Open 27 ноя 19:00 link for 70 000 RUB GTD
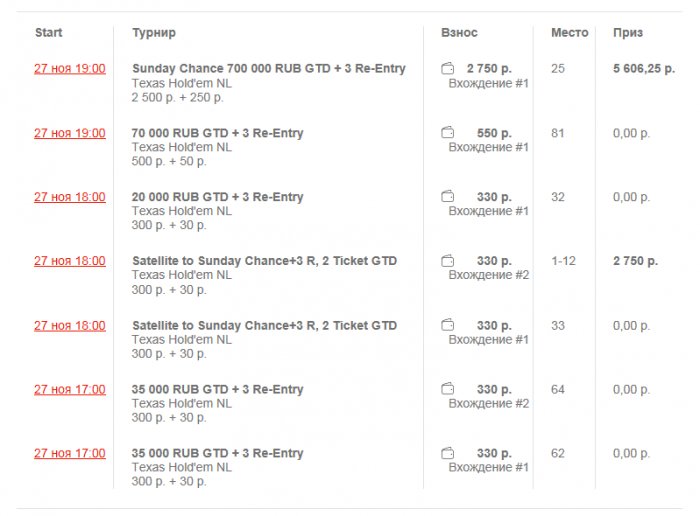This screenshot has width=700, height=516. tap(70, 133)
